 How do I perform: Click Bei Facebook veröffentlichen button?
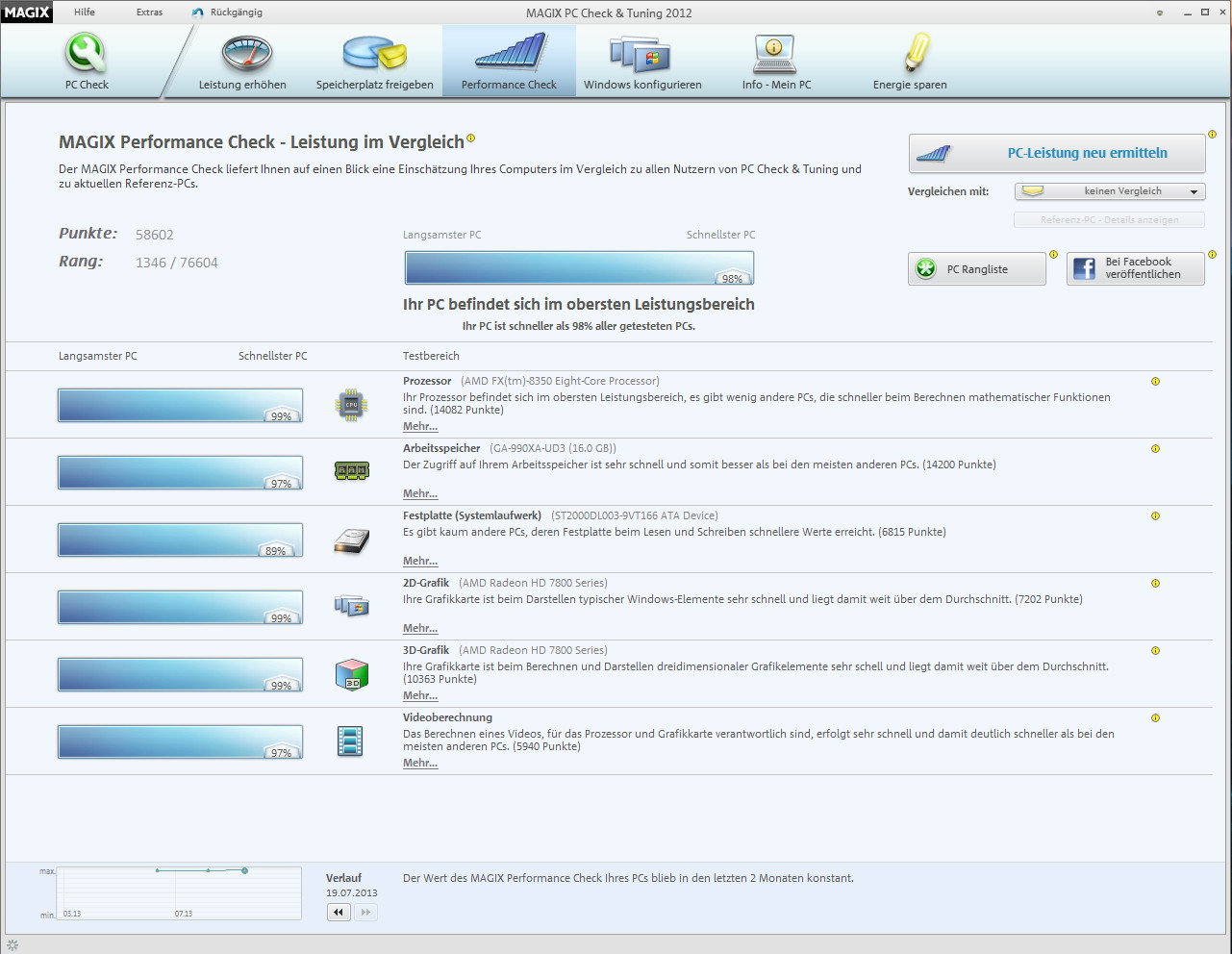[1136, 268]
